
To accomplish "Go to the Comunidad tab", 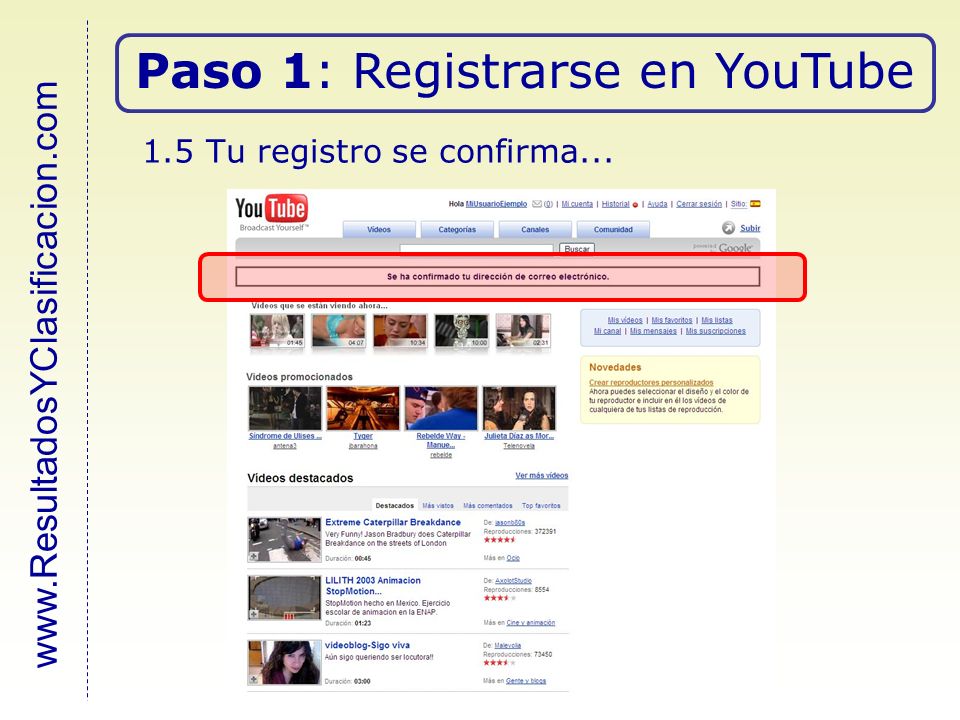I will [x=613, y=230].
